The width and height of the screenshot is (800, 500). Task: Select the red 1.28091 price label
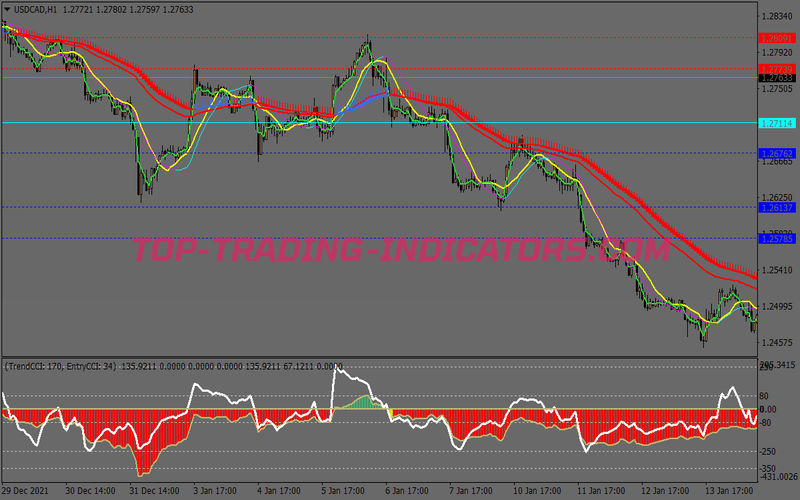tap(777, 38)
